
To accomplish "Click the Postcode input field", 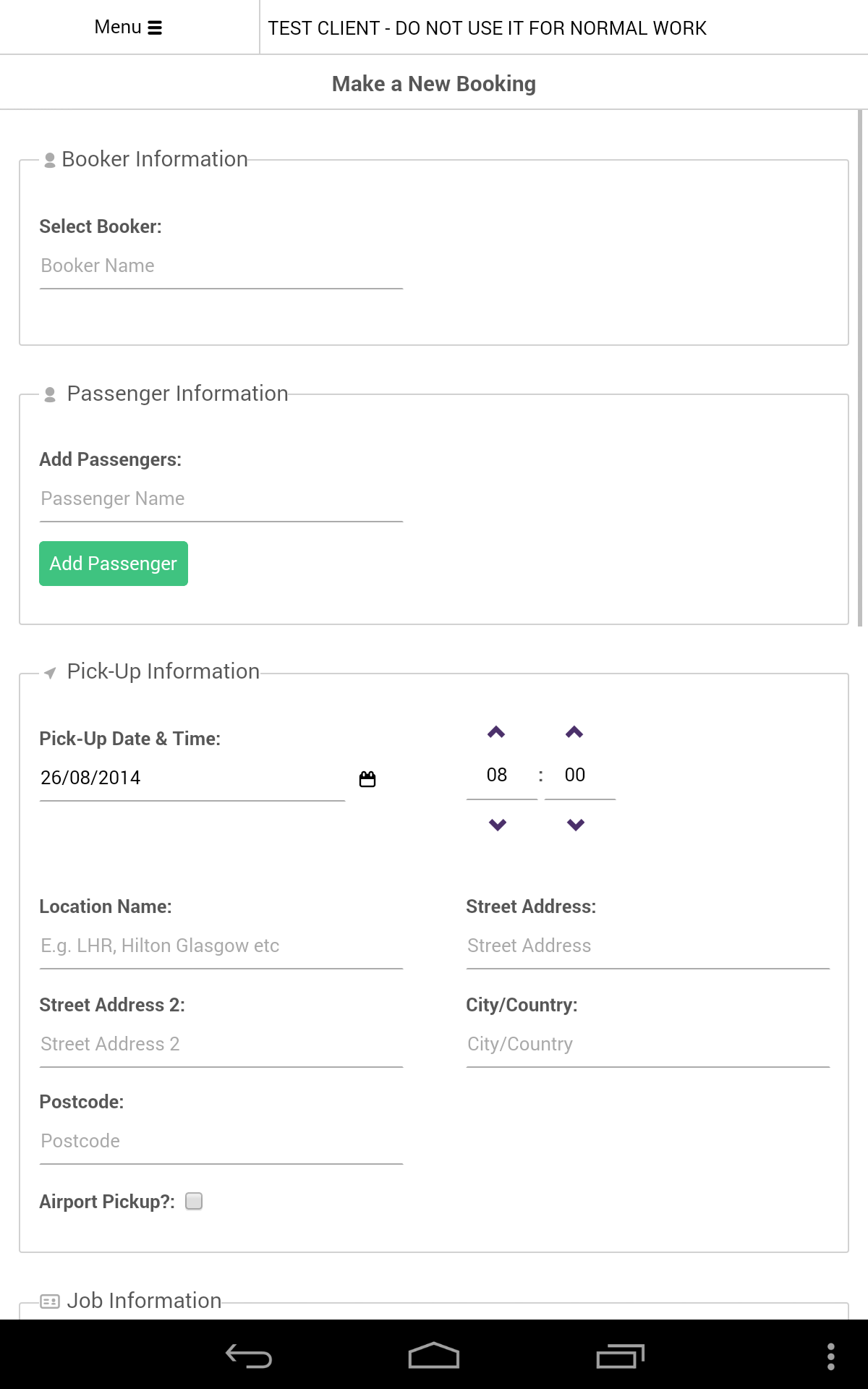I will 221,1142.
